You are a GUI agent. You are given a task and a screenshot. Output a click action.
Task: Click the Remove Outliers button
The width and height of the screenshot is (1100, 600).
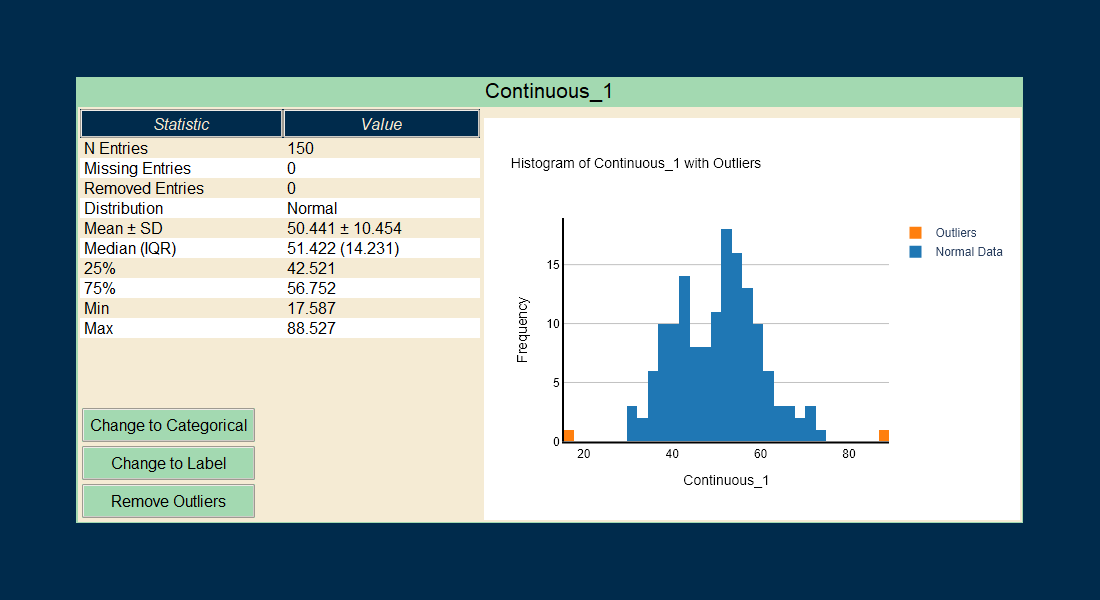(168, 501)
